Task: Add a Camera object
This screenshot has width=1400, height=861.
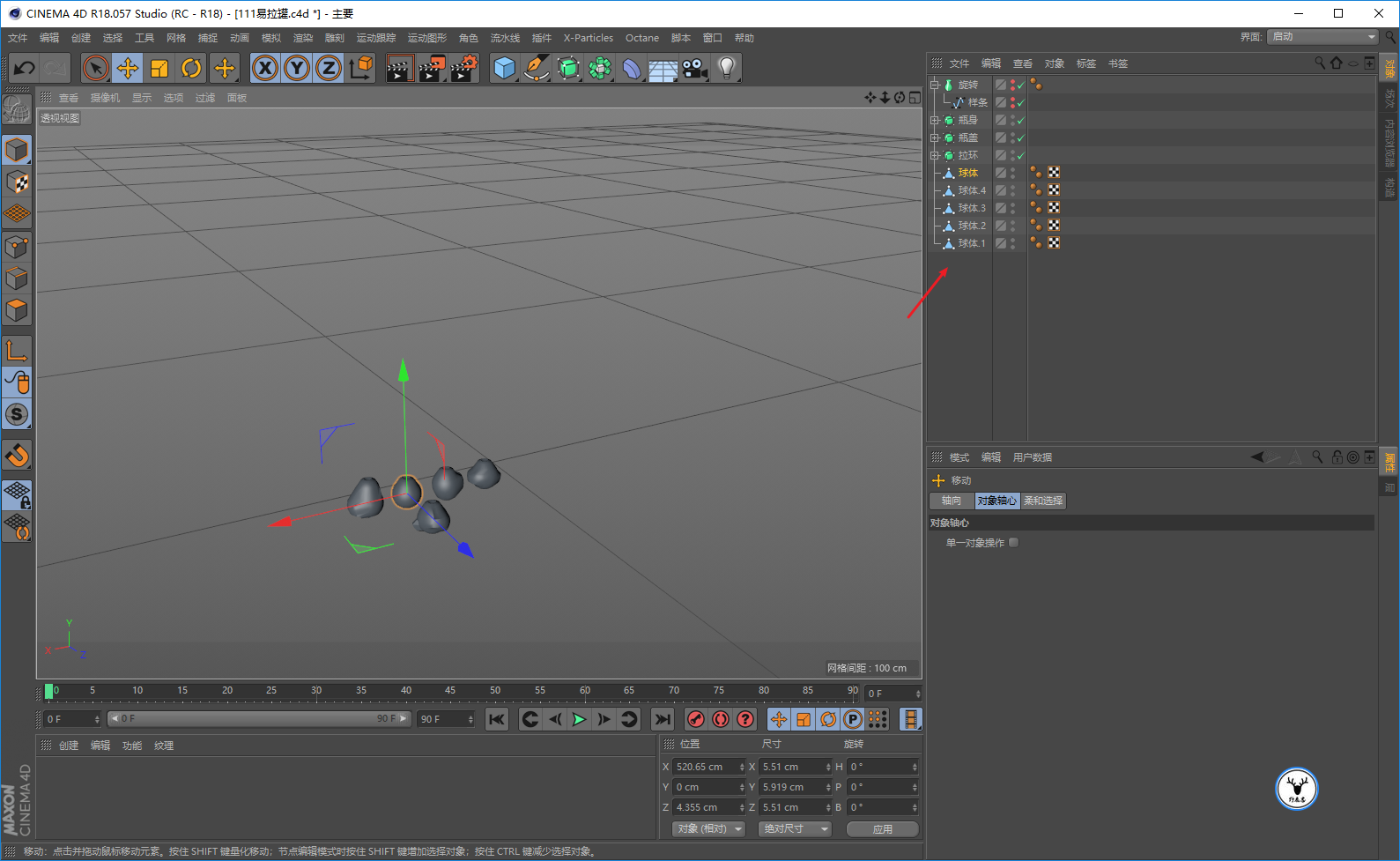Action: pos(694,68)
